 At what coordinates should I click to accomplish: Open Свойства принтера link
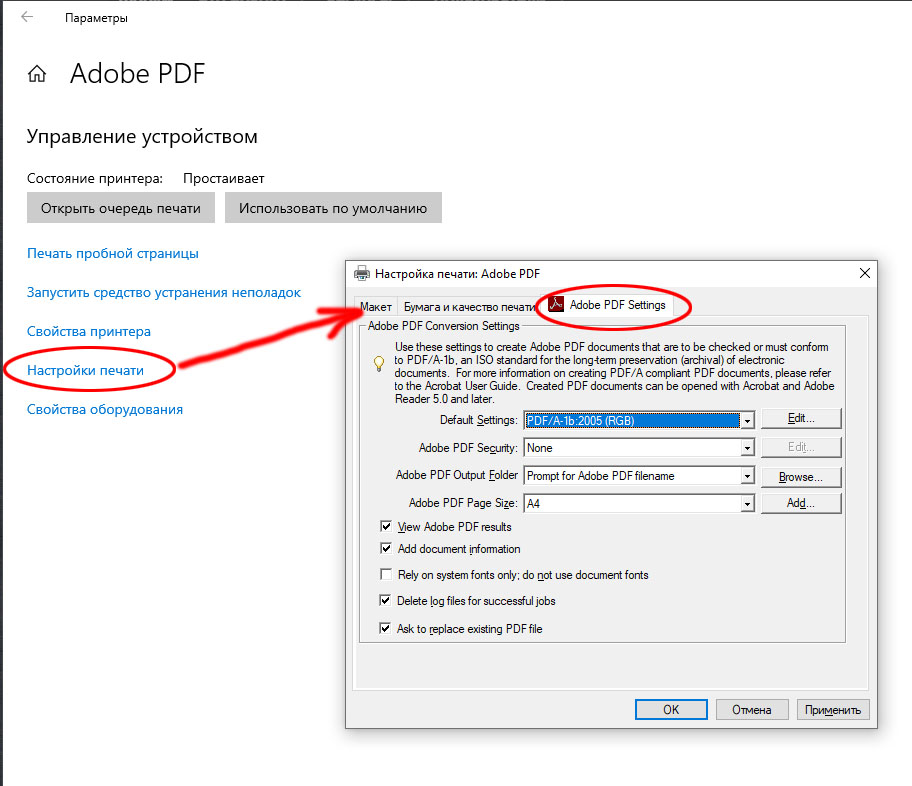point(89,332)
